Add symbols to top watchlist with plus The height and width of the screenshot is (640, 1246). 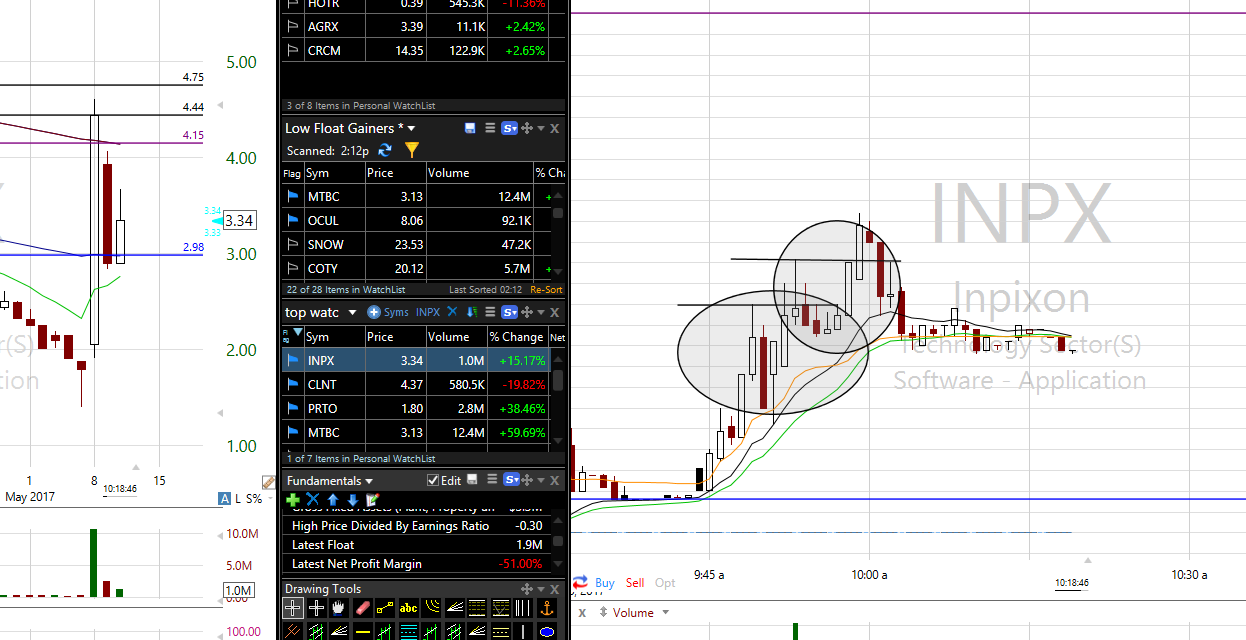point(374,312)
